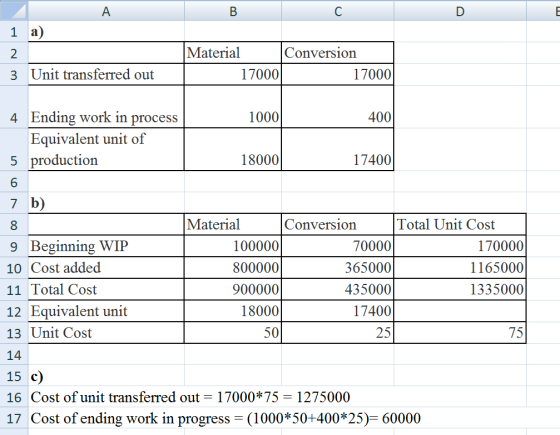
Task: Click value 17400 in row 5
Action: (x=338, y=149)
